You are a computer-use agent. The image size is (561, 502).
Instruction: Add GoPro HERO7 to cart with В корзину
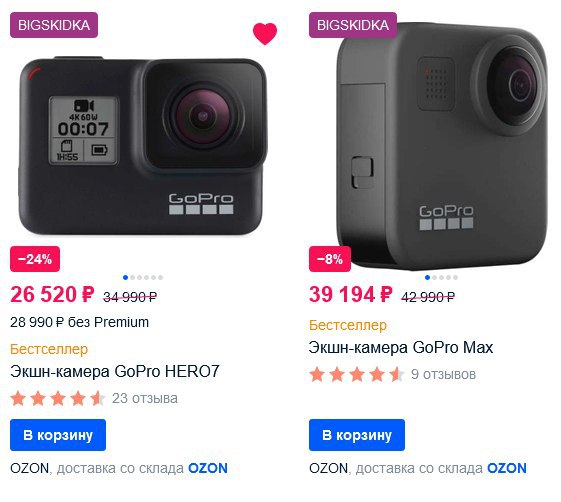click(58, 435)
